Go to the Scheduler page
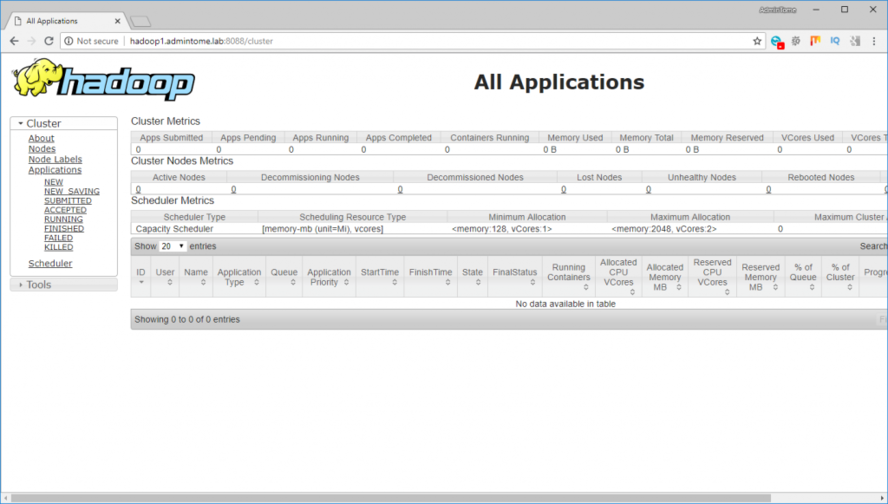The width and height of the screenshot is (888, 504). click(x=50, y=264)
